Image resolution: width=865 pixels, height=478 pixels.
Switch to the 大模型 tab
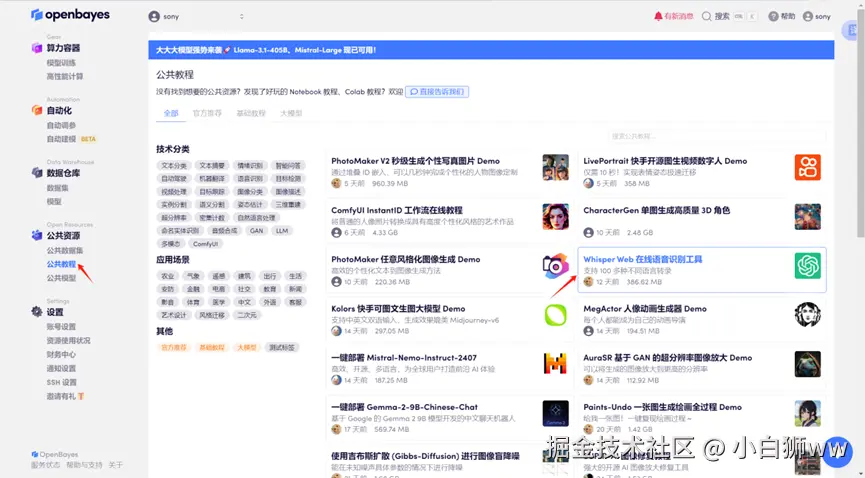(x=291, y=113)
